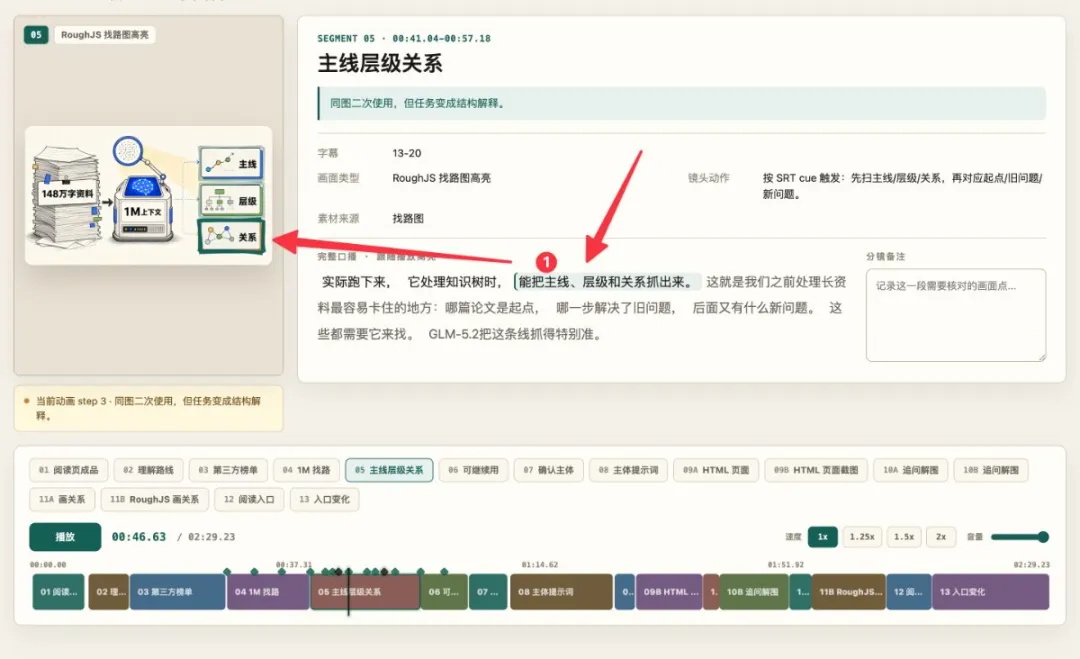Select segment chip 09B HTML 页面截图

(816, 470)
